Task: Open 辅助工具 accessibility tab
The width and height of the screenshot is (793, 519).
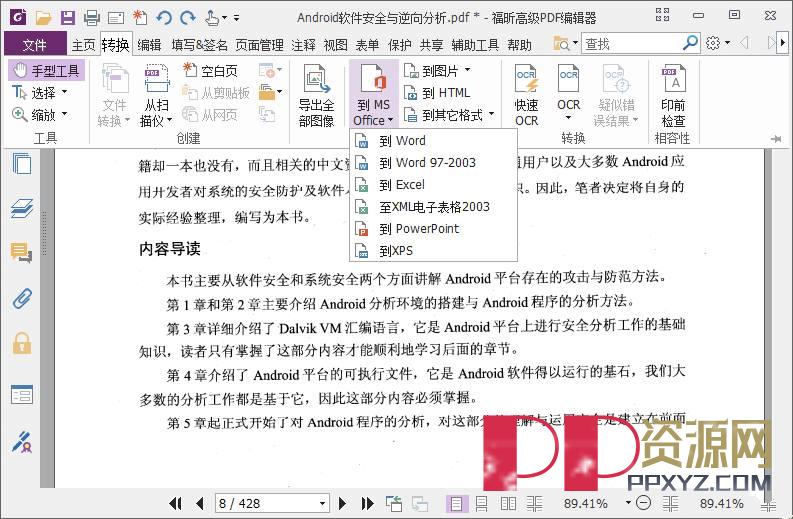Action: 475,45
